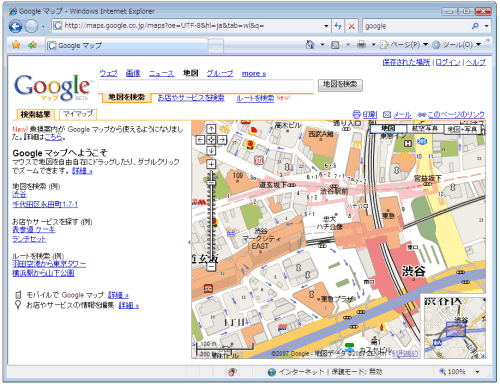Switch to the マイマップ tab
Screen dimensions: 500x384
[x=78, y=114]
